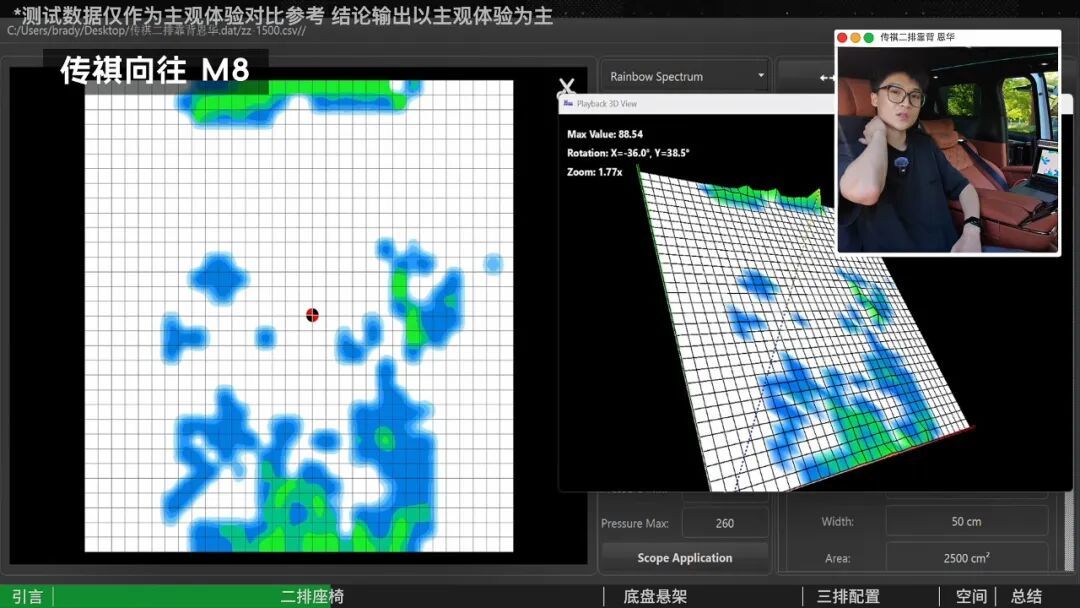Select the 二排座椅 chapter

pyautogui.click(x=312, y=596)
